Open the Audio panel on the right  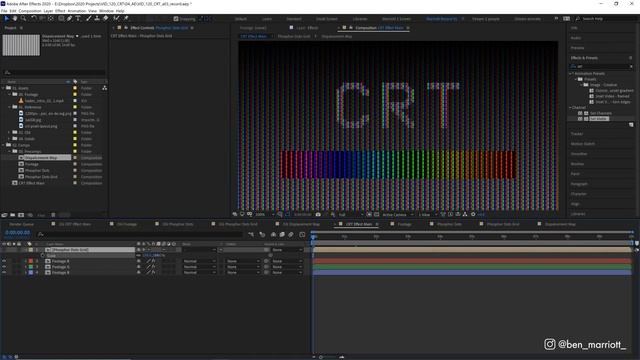[576, 38]
